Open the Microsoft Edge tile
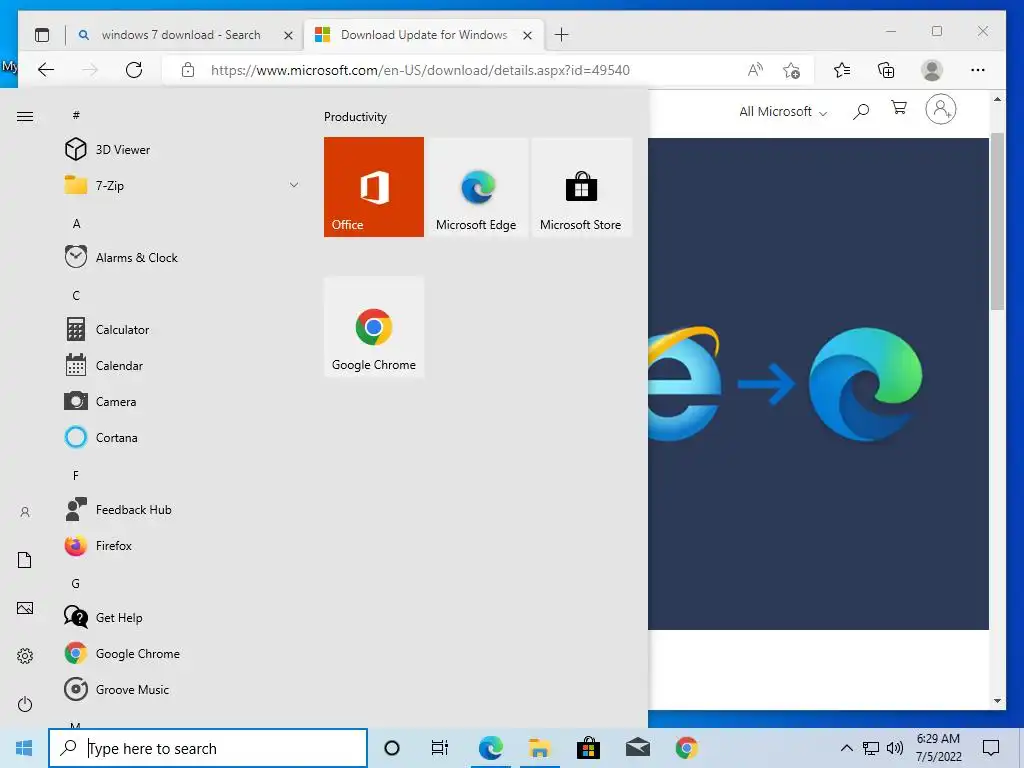Viewport: 1024px width, 768px height. (x=477, y=187)
